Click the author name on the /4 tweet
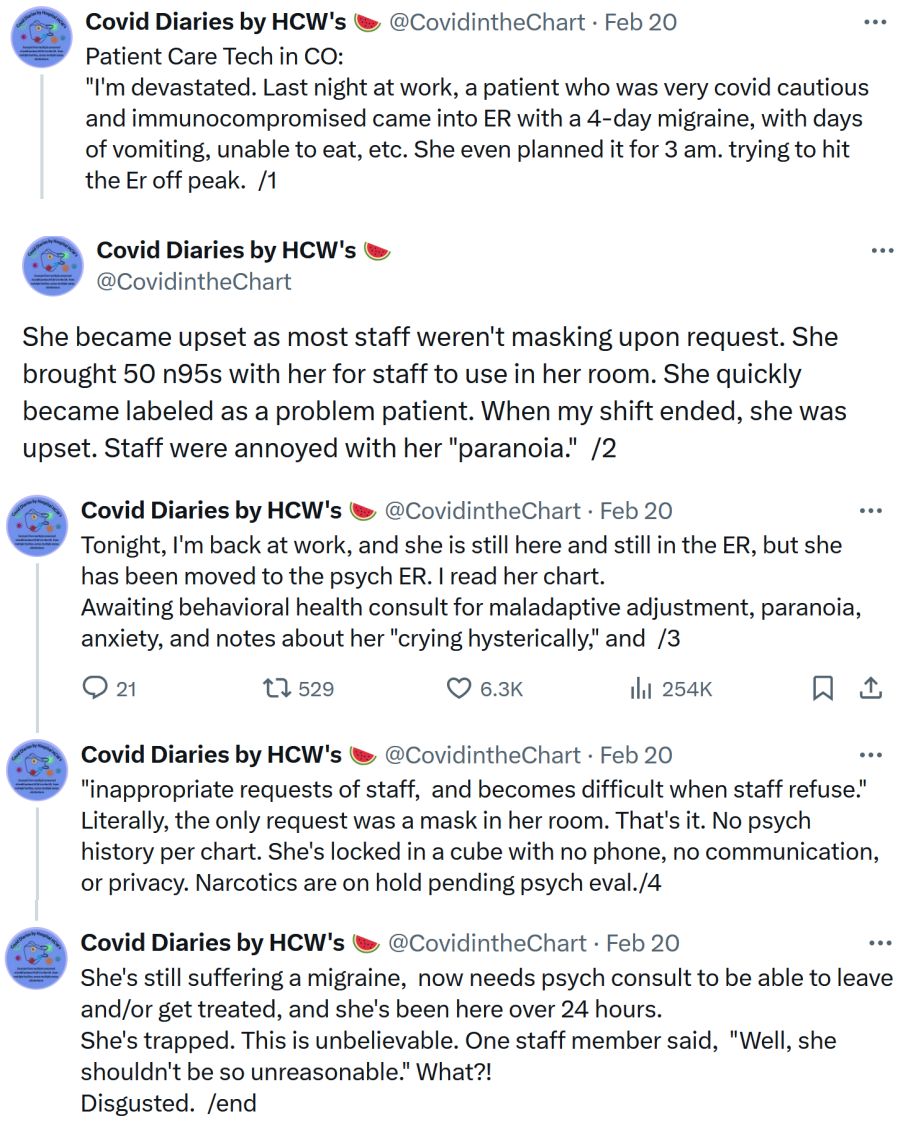900x1146 pixels. coord(211,754)
